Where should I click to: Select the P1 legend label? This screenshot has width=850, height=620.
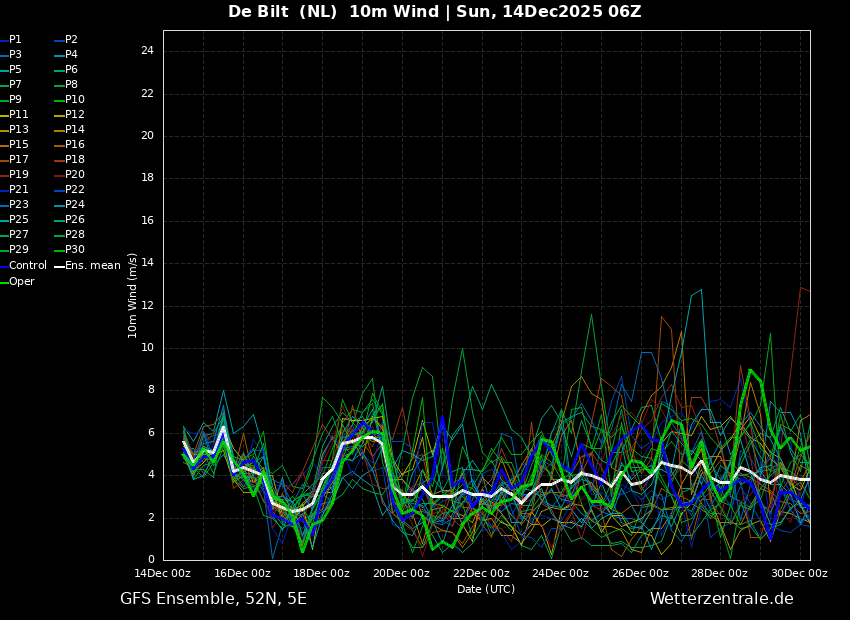click(15, 40)
